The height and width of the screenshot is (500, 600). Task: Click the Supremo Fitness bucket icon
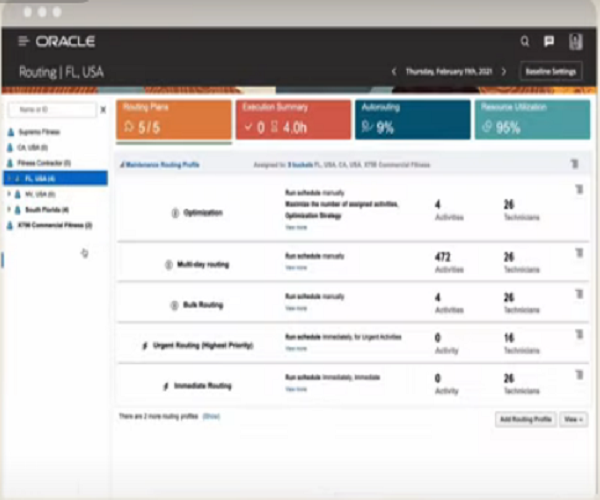pos(11,132)
